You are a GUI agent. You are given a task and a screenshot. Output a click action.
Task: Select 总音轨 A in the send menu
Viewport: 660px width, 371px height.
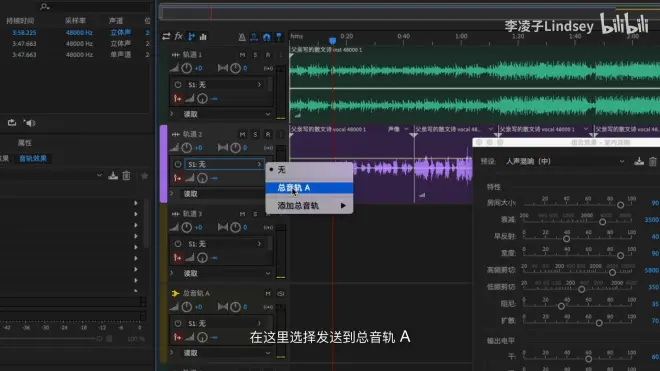pos(309,188)
